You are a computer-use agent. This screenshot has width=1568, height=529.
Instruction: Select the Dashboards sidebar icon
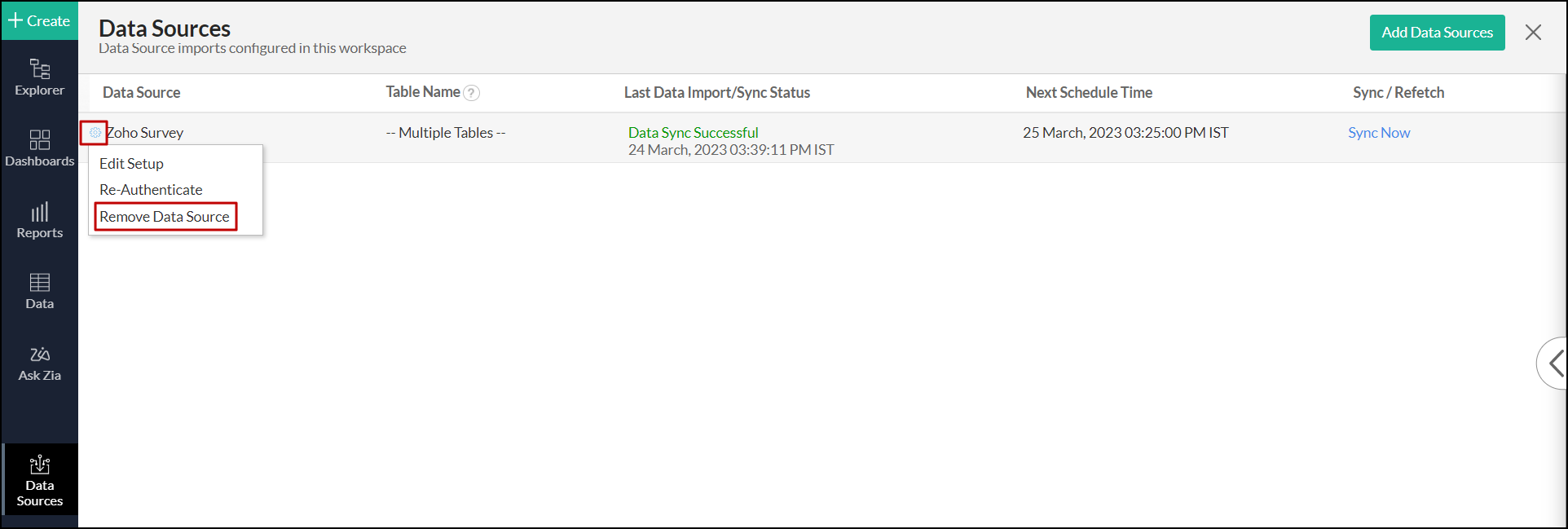[39, 148]
